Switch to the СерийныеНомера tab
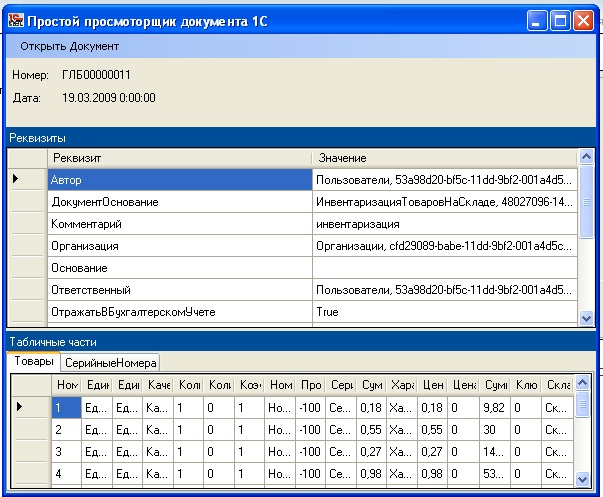603x497 pixels. [110, 363]
